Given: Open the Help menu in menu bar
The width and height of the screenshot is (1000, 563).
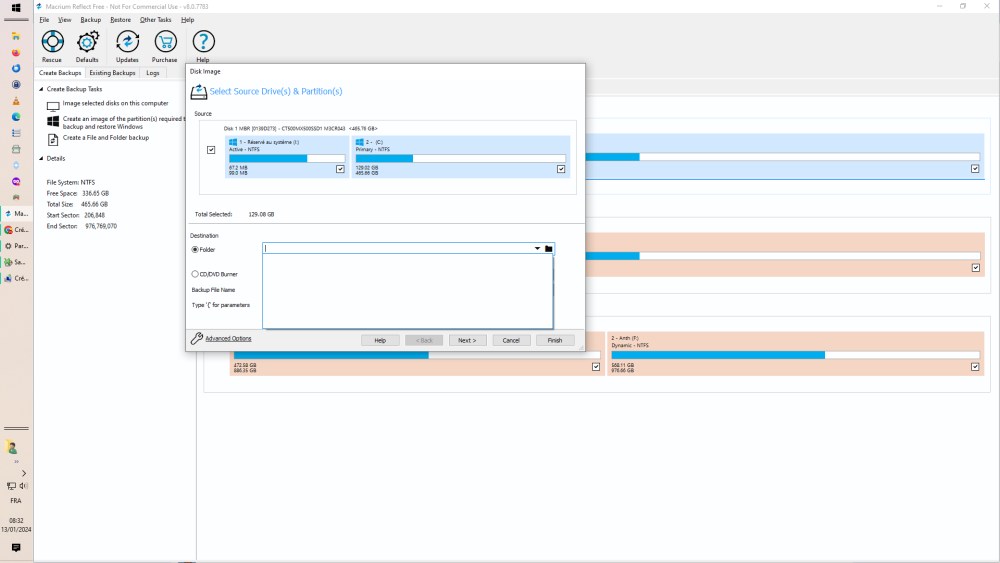Looking at the screenshot, I should point(188,20).
